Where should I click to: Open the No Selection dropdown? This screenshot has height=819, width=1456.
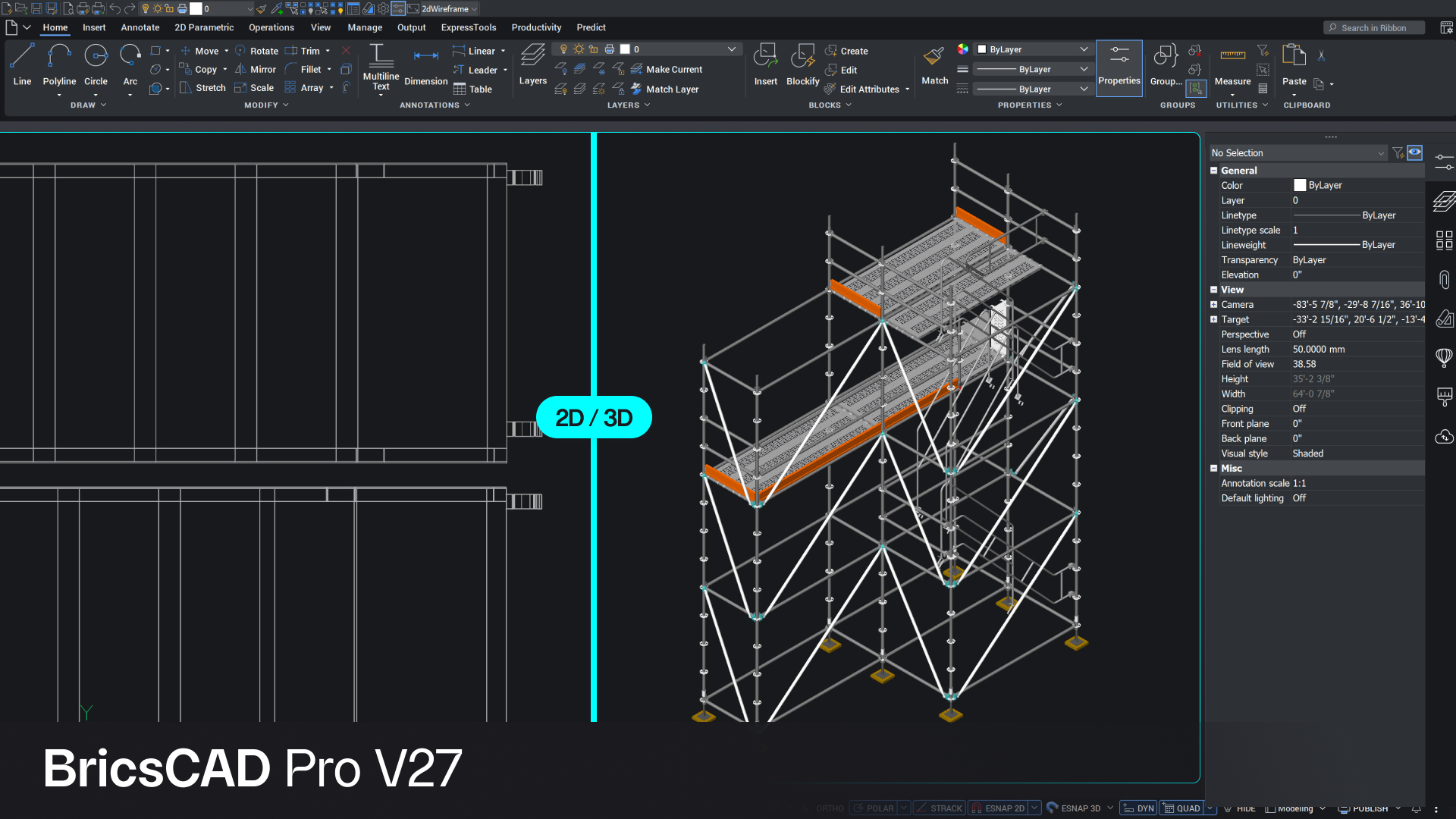coord(1298,153)
